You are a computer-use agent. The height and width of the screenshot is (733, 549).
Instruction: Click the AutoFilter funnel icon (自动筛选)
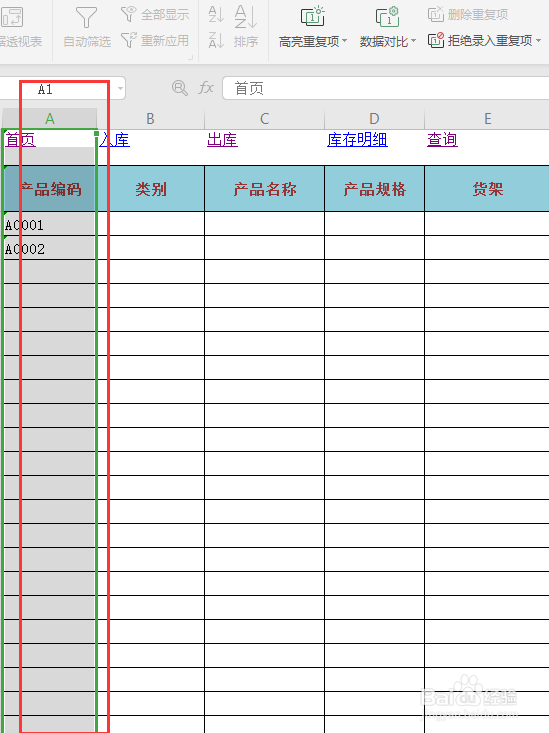point(86,18)
